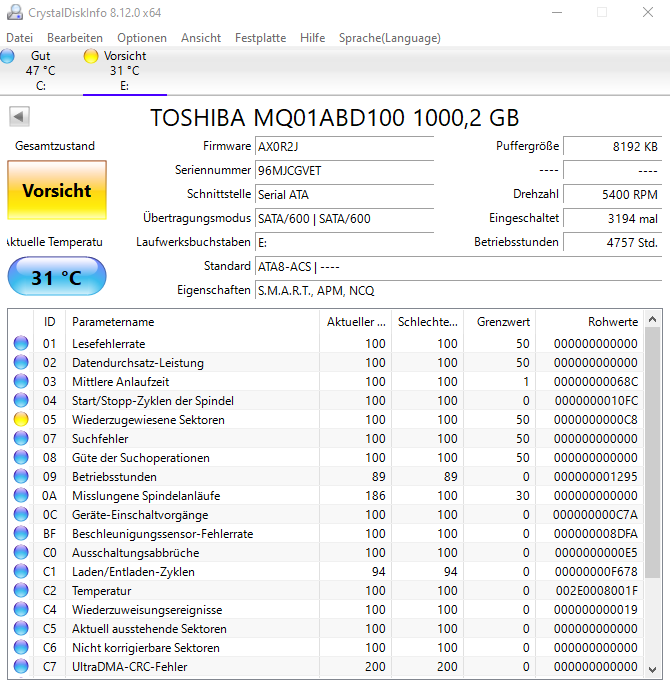670x686 pixels.
Task: Click the status orb for Mittlere Anlaufzeit
Action: (x=21, y=382)
